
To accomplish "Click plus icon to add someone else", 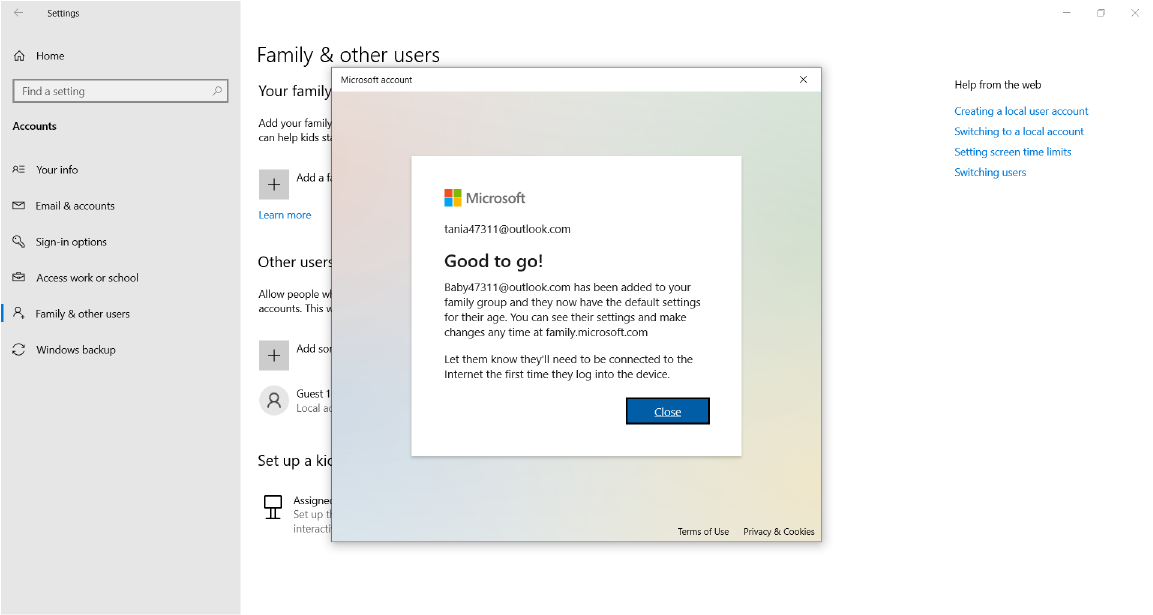I will pos(274,355).
